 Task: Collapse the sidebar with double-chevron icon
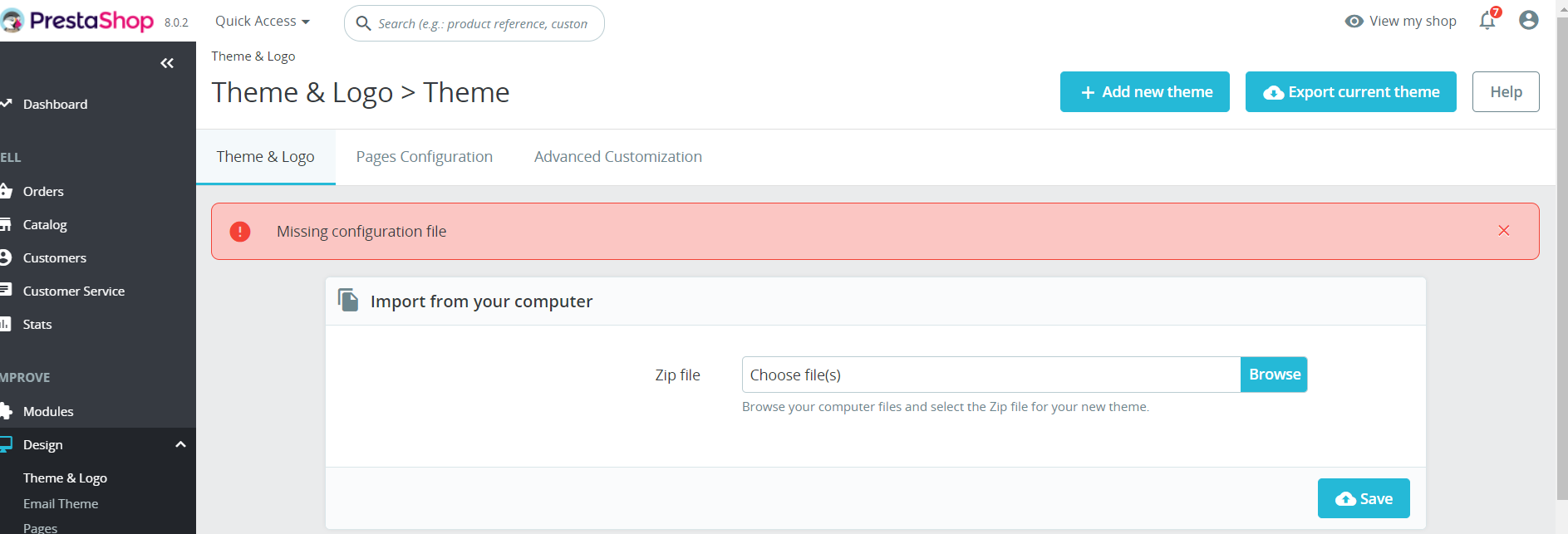[167, 63]
